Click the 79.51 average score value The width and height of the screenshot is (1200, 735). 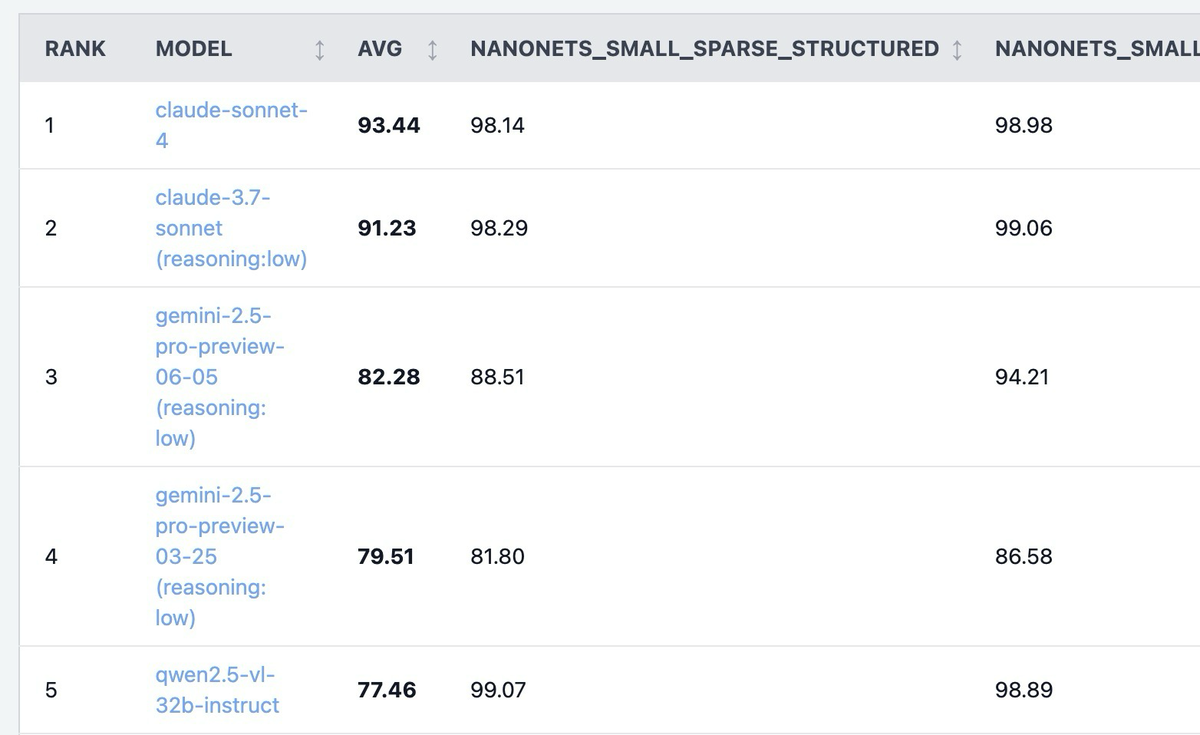tap(386, 556)
